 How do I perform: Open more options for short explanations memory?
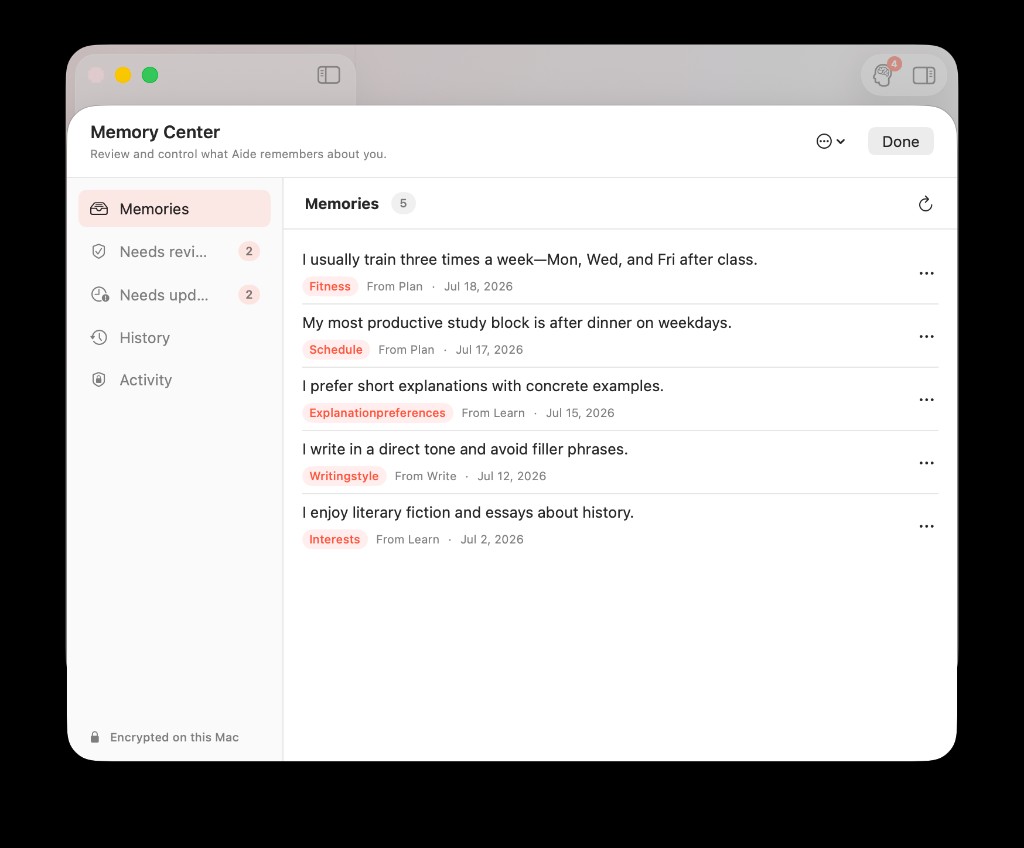click(x=926, y=399)
